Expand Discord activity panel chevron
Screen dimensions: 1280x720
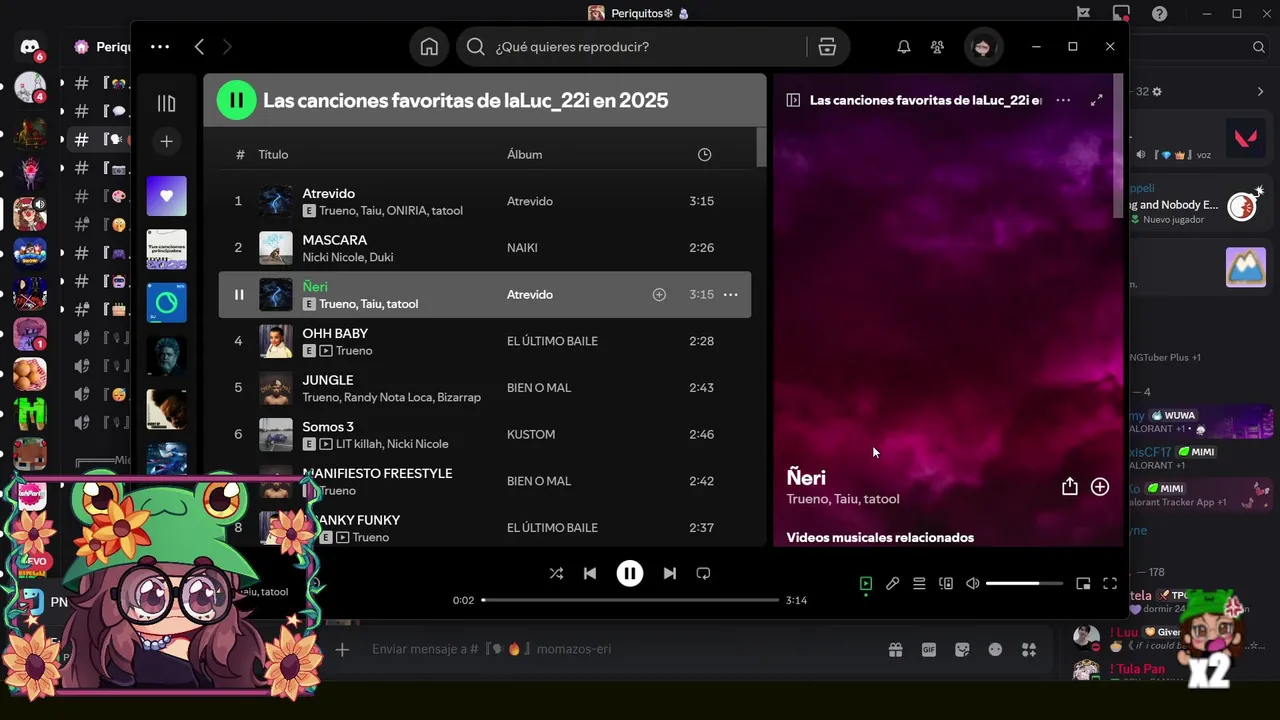(x=1260, y=91)
